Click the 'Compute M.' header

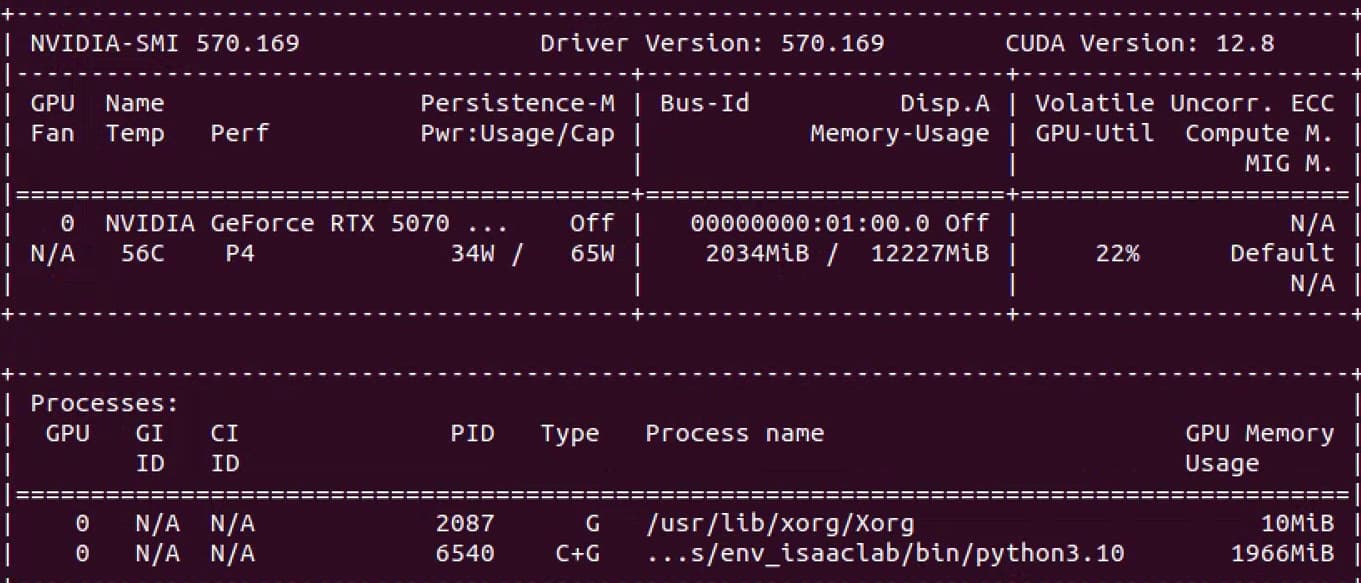point(1260,133)
